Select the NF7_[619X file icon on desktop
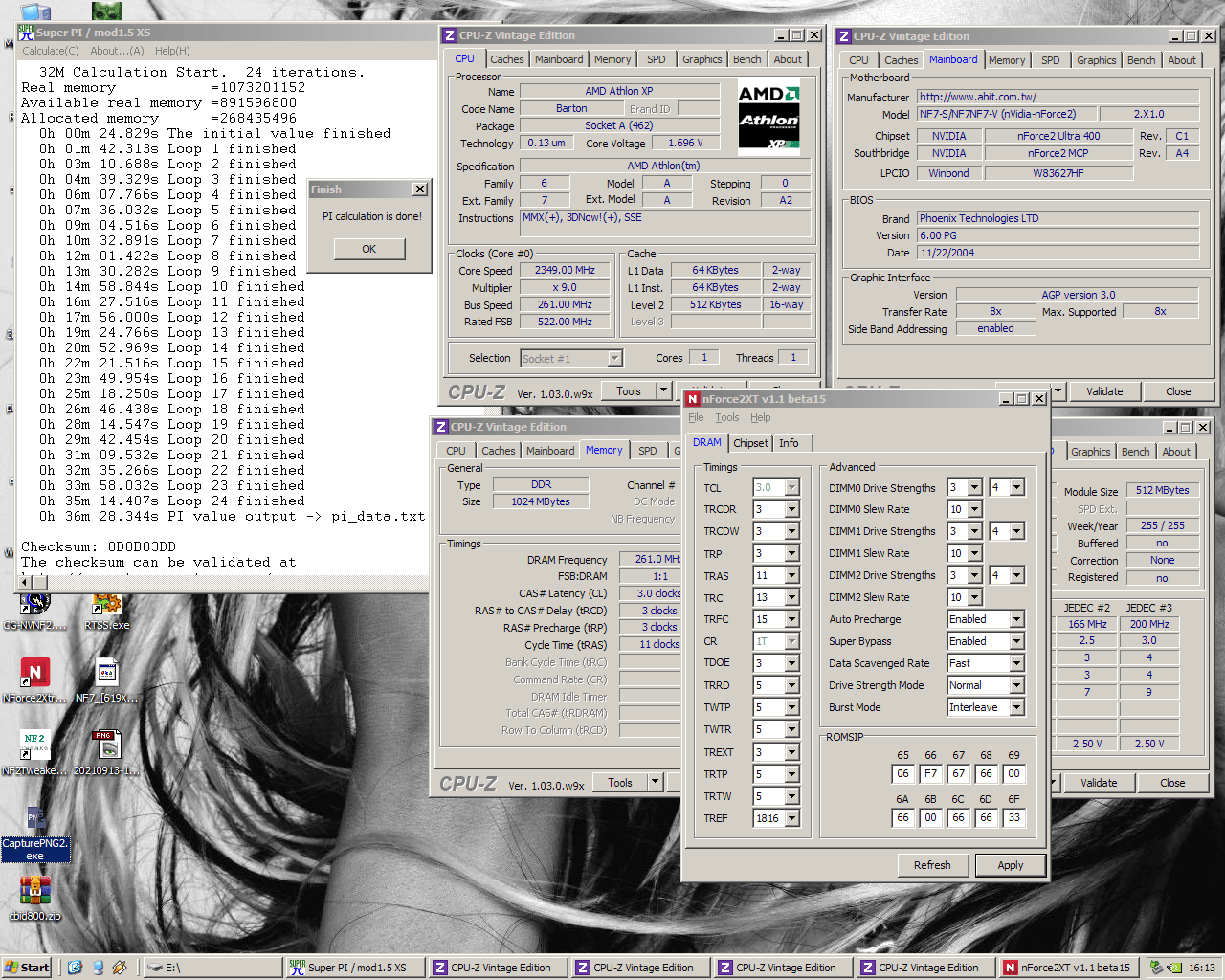Viewport: 1225px width, 980px height. click(106, 681)
